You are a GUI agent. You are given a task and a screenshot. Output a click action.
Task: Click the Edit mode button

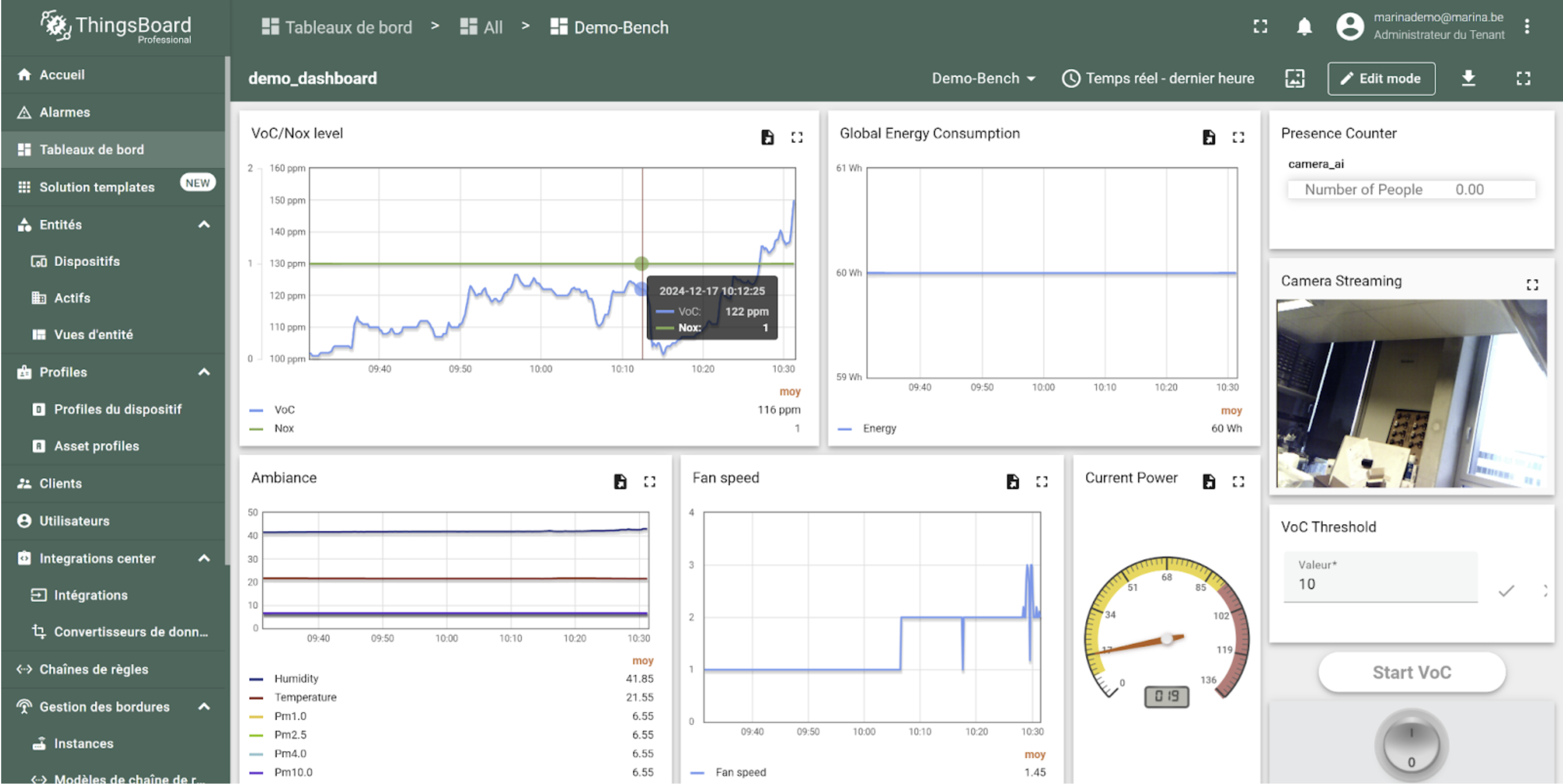click(x=1380, y=78)
